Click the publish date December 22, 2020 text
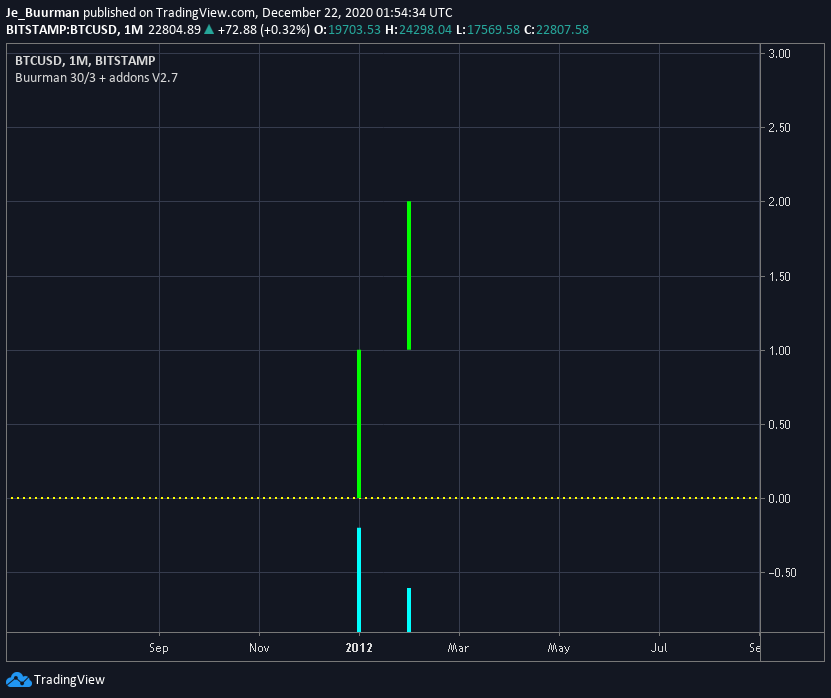This screenshot has height=698, width=831. coord(317,13)
